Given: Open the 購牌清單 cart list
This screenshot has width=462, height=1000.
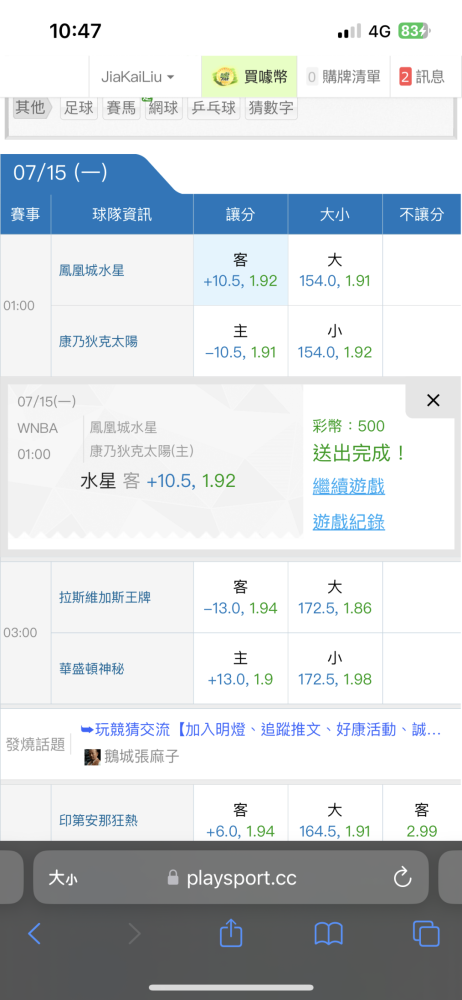Looking at the screenshot, I should (x=343, y=77).
